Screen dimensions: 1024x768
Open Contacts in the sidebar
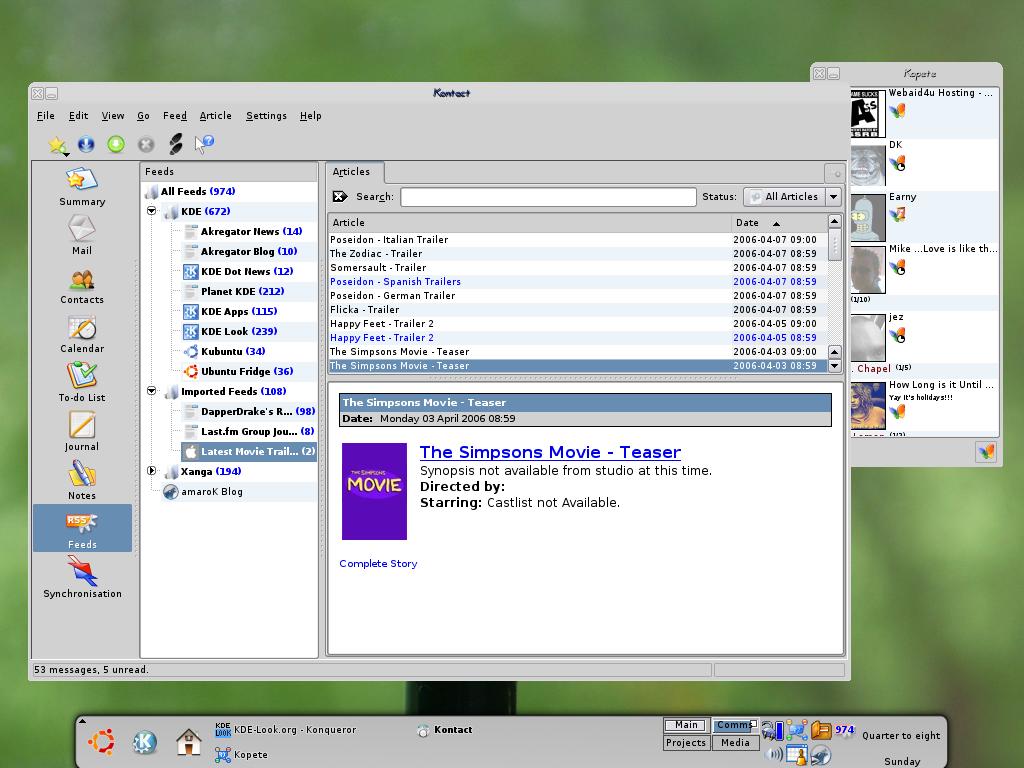pyautogui.click(x=82, y=285)
